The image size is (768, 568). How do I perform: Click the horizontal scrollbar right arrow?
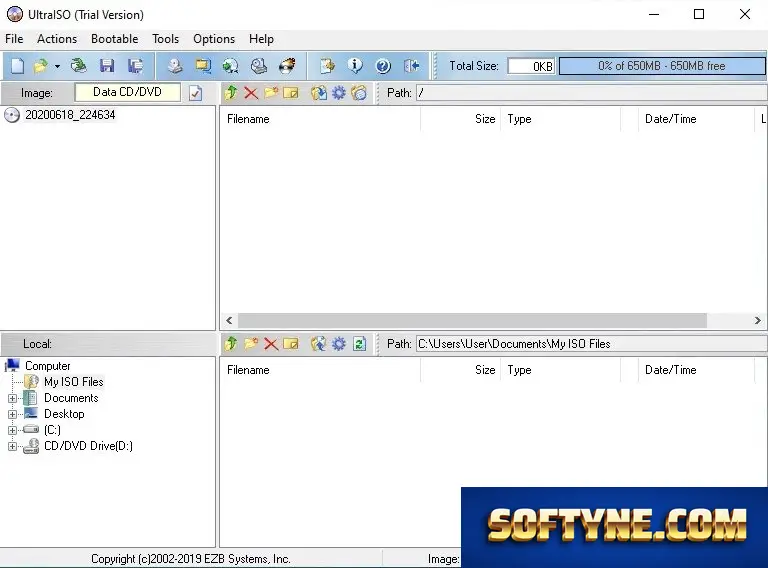tap(758, 321)
